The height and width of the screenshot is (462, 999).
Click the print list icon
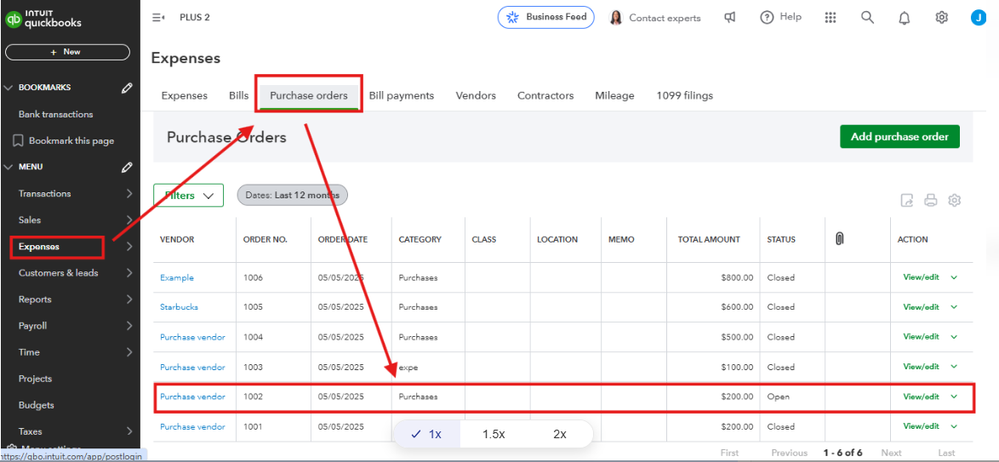click(x=931, y=200)
